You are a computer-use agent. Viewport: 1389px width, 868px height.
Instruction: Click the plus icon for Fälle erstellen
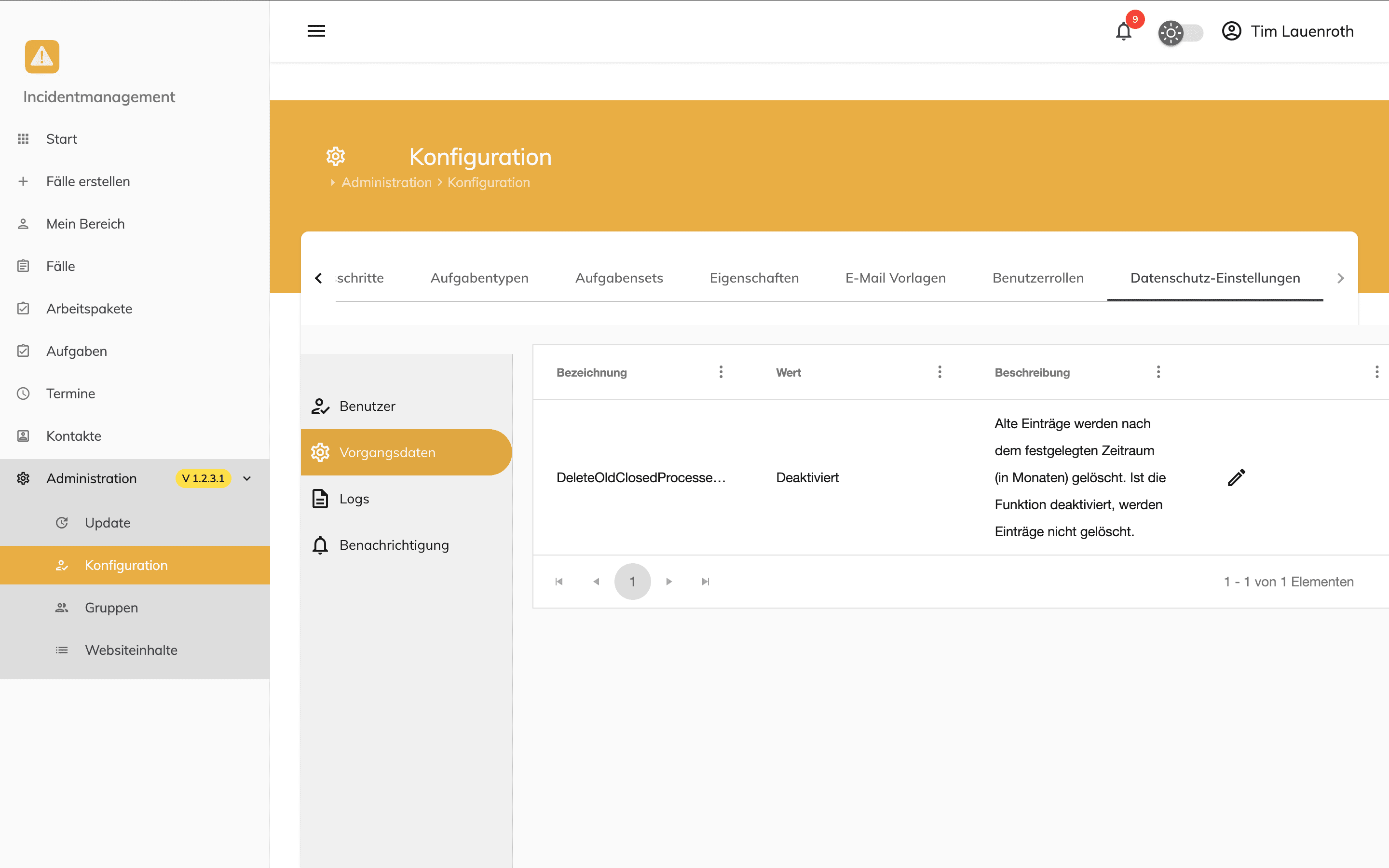click(x=23, y=181)
